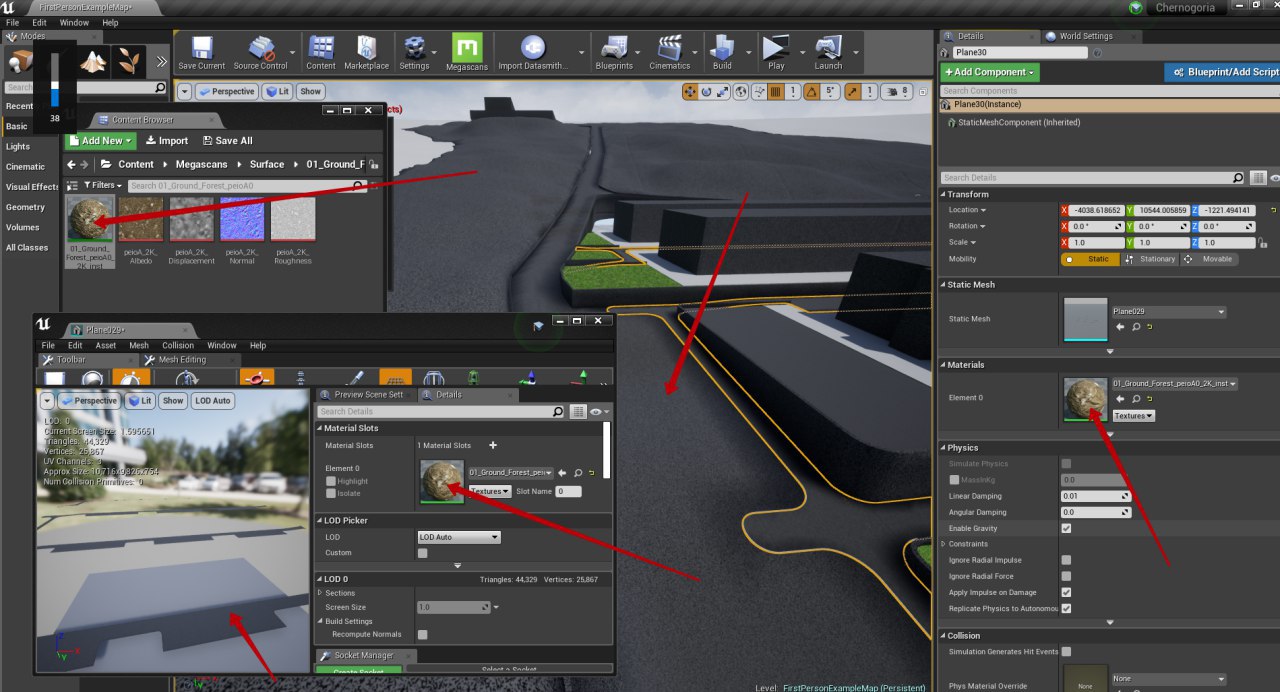1280x692 pixels.
Task: Check Recompute Normals in Build Settings
Action: [422, 634]
